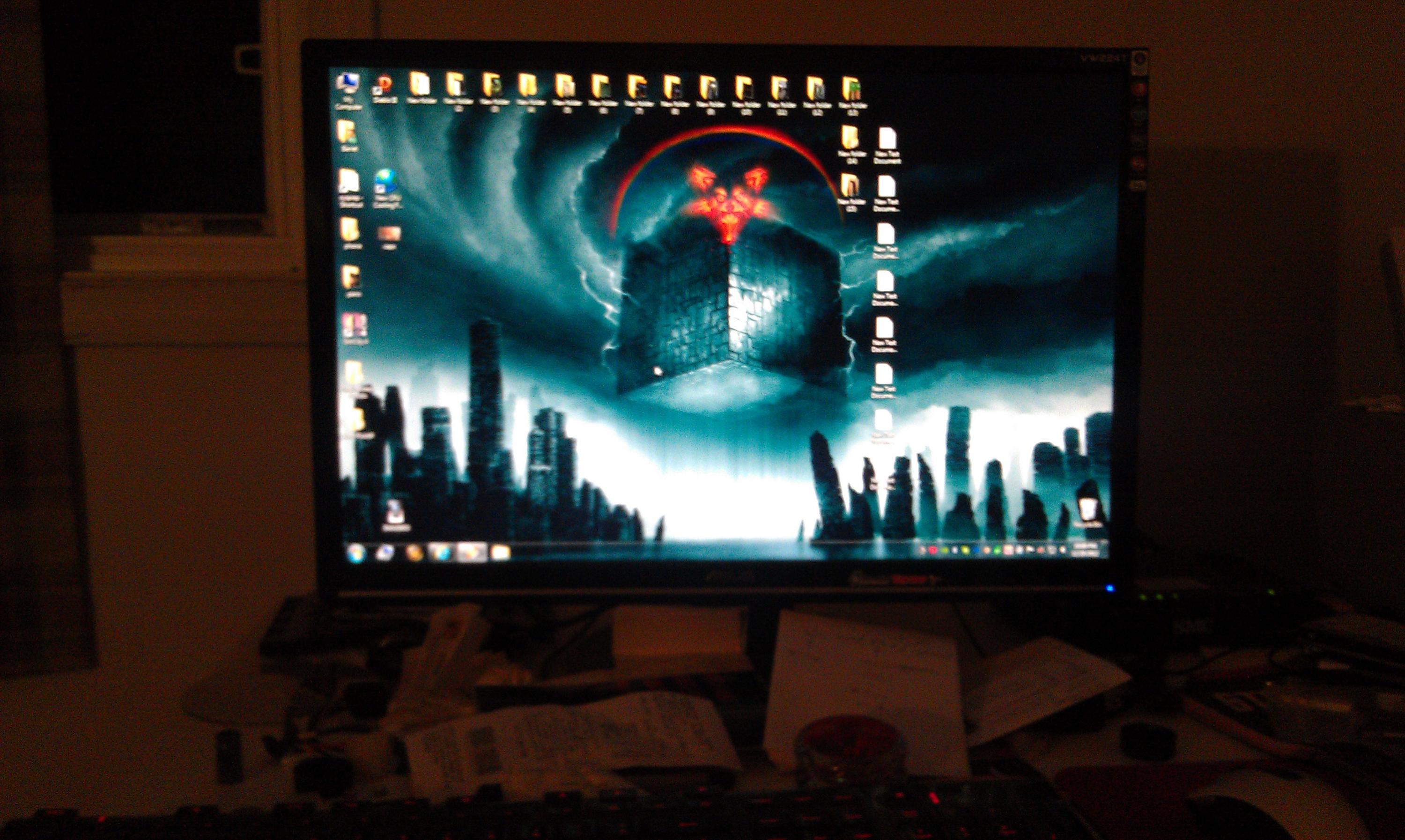
Task: Open the blue globe shortcut icon
Action: coord(387,189)
